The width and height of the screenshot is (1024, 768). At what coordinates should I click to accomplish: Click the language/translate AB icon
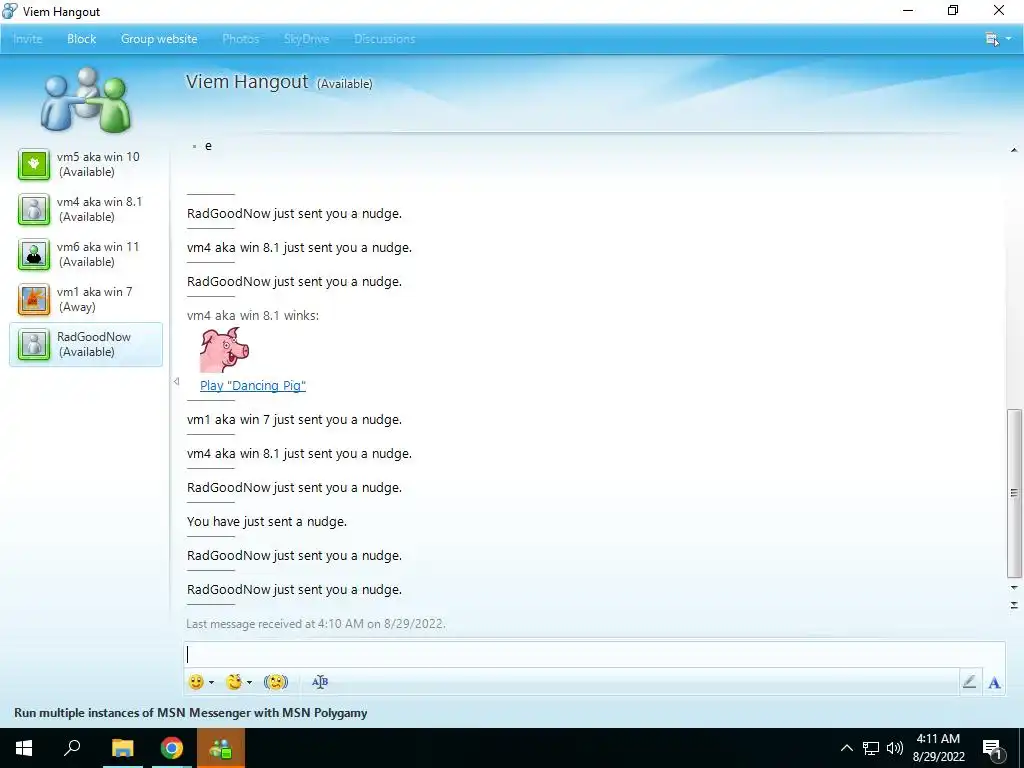320,682
